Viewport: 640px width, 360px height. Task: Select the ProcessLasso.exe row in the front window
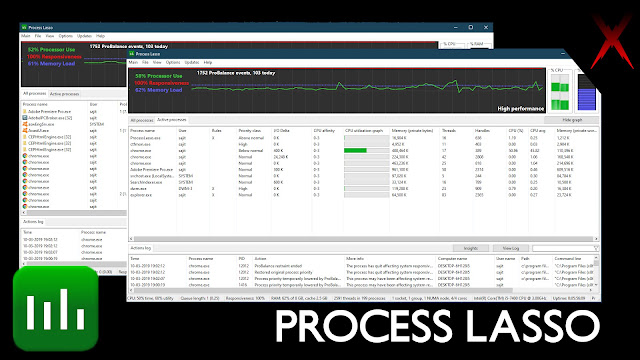pos(363,138)
